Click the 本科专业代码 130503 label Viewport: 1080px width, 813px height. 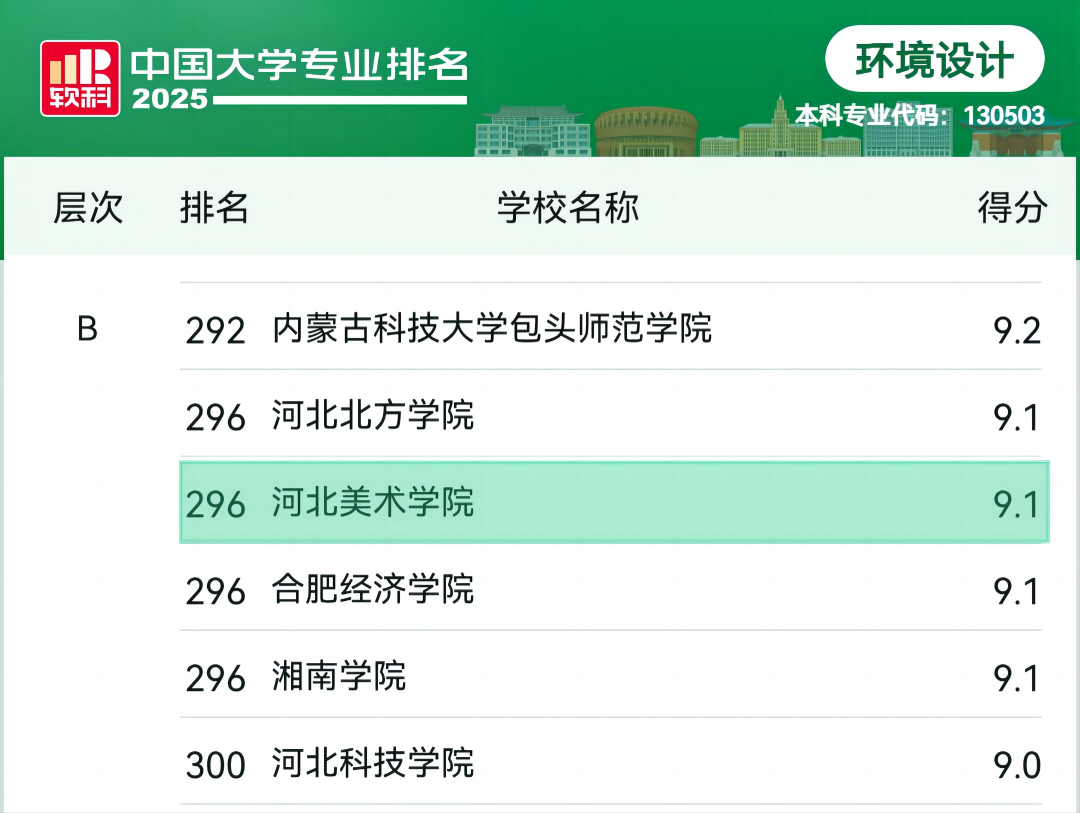coord(919,116)
